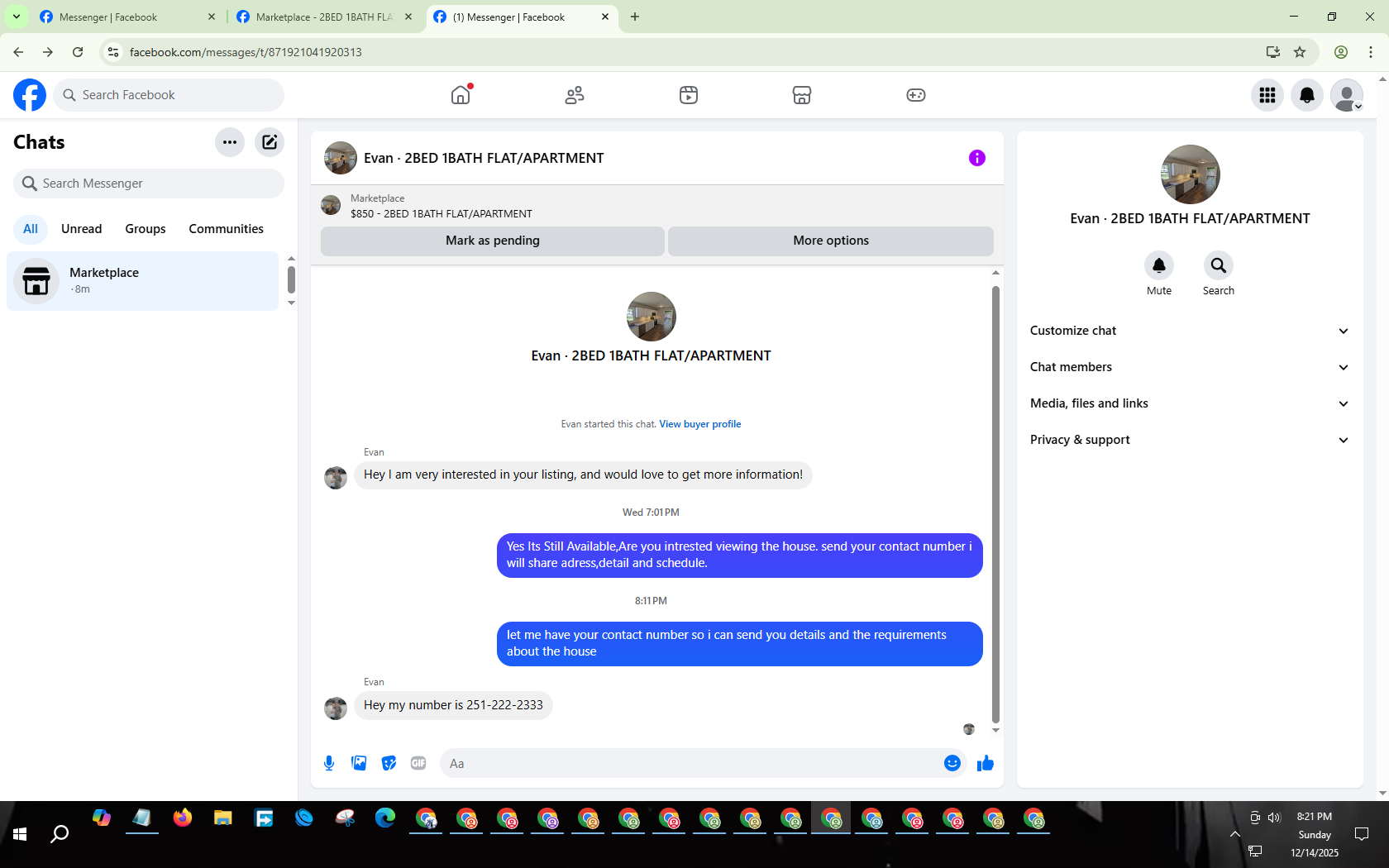
Task: Record a voice clip with microphone icon
Action: point(329,763)
